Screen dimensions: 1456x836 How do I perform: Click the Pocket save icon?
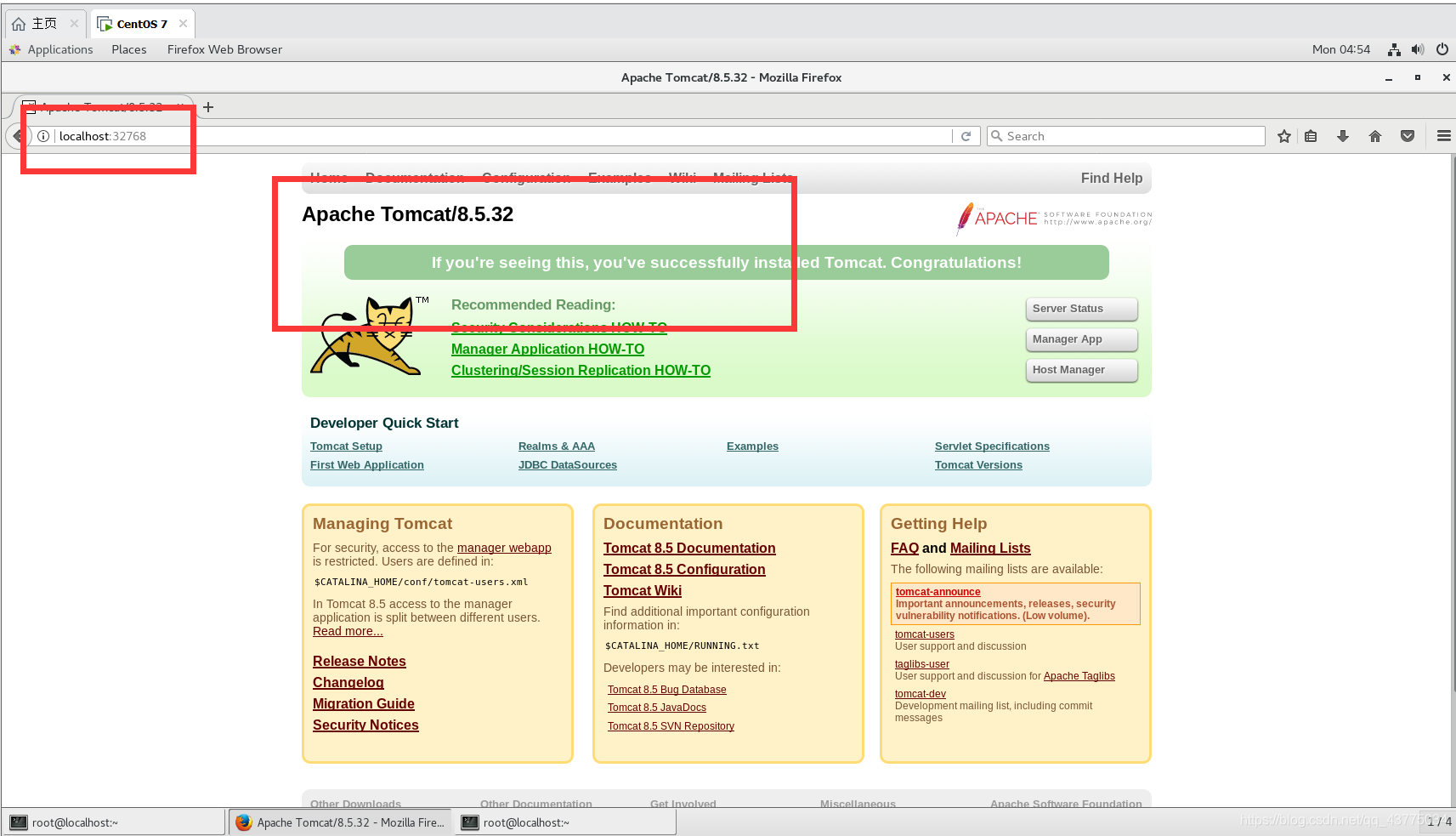[x=1408, y=136]
